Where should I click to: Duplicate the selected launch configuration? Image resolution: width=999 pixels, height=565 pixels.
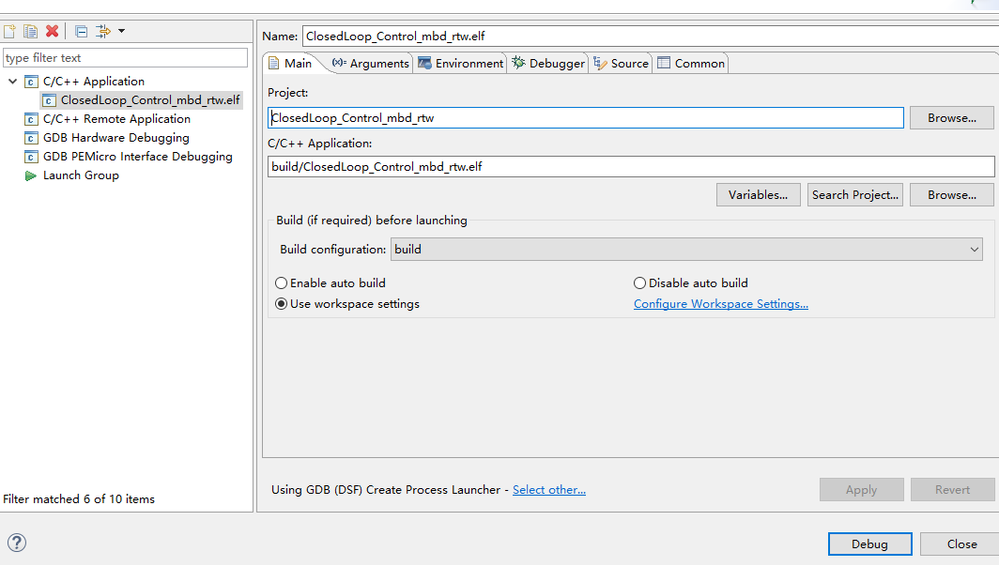click(x=30, y=32)
